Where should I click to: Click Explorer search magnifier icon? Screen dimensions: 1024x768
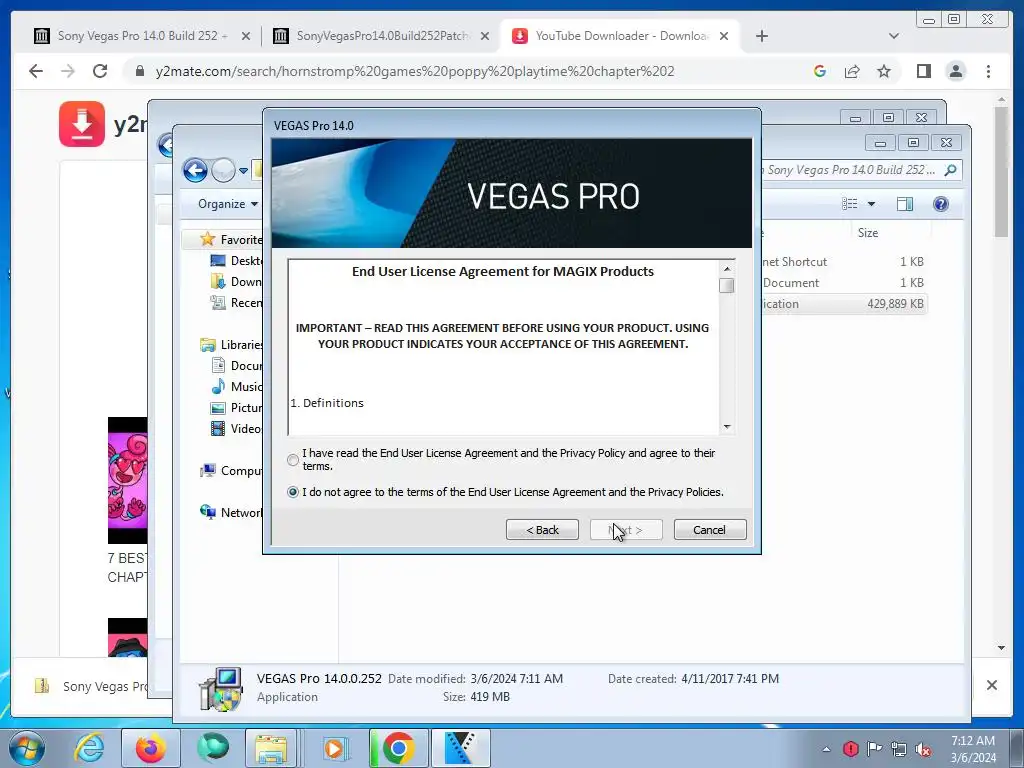(x=951, y=170)
